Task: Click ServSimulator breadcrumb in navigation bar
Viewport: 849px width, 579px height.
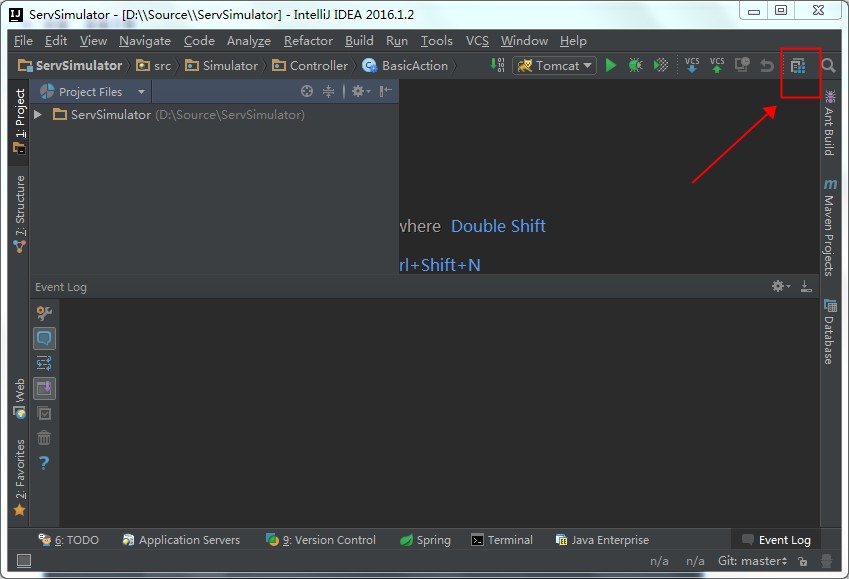Action: (70, 66)
